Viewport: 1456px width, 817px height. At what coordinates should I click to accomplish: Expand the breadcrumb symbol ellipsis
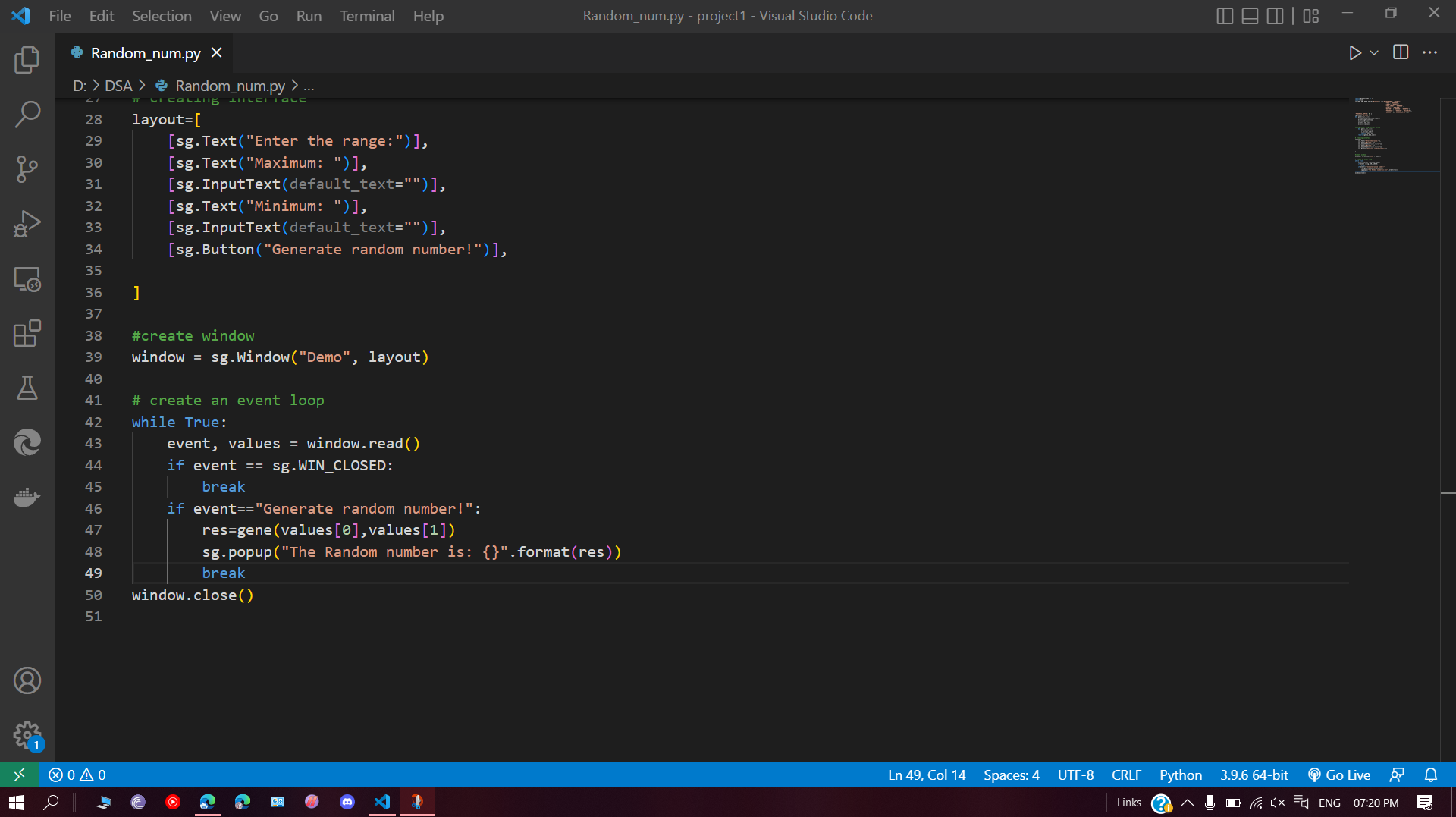309,86
